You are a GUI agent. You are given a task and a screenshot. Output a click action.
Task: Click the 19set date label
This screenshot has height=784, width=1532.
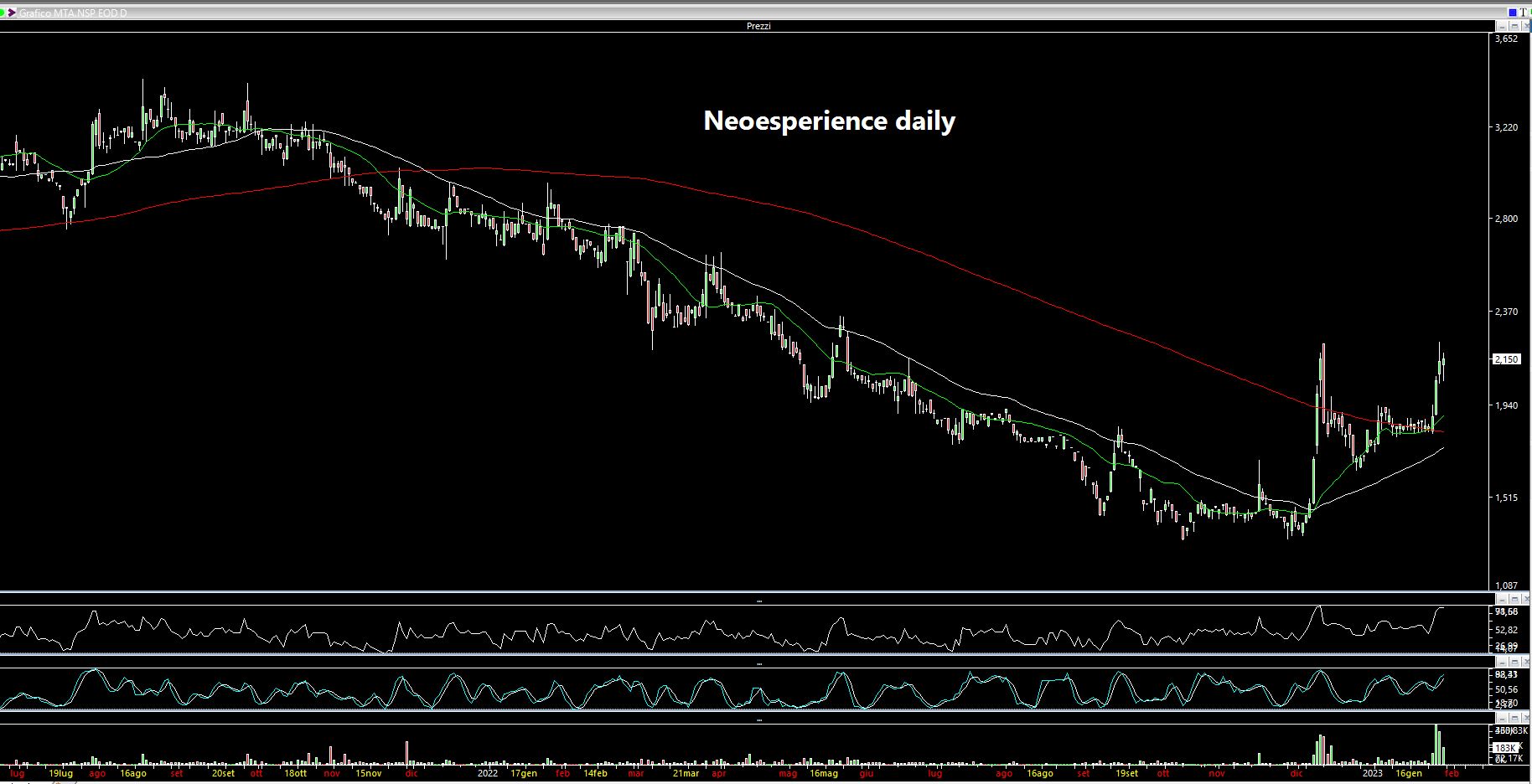(x=1126, y=773)
